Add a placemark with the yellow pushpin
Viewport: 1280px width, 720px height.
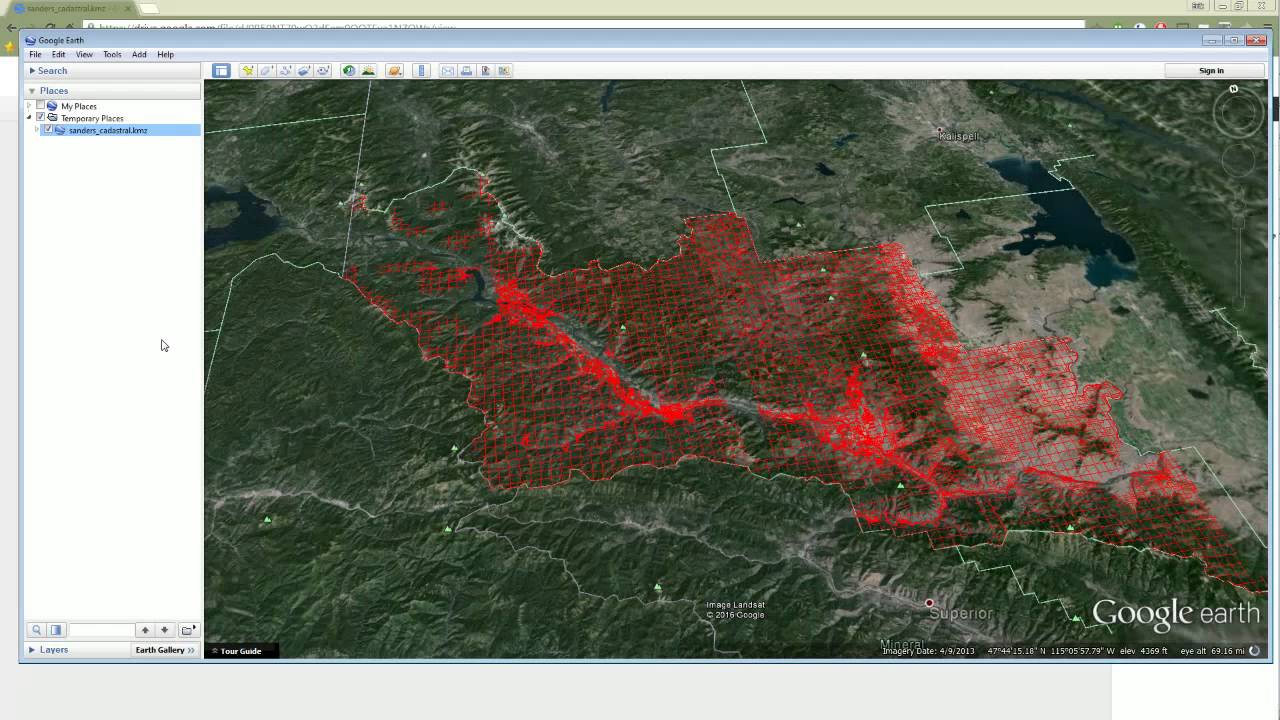(x=248, y=70)
